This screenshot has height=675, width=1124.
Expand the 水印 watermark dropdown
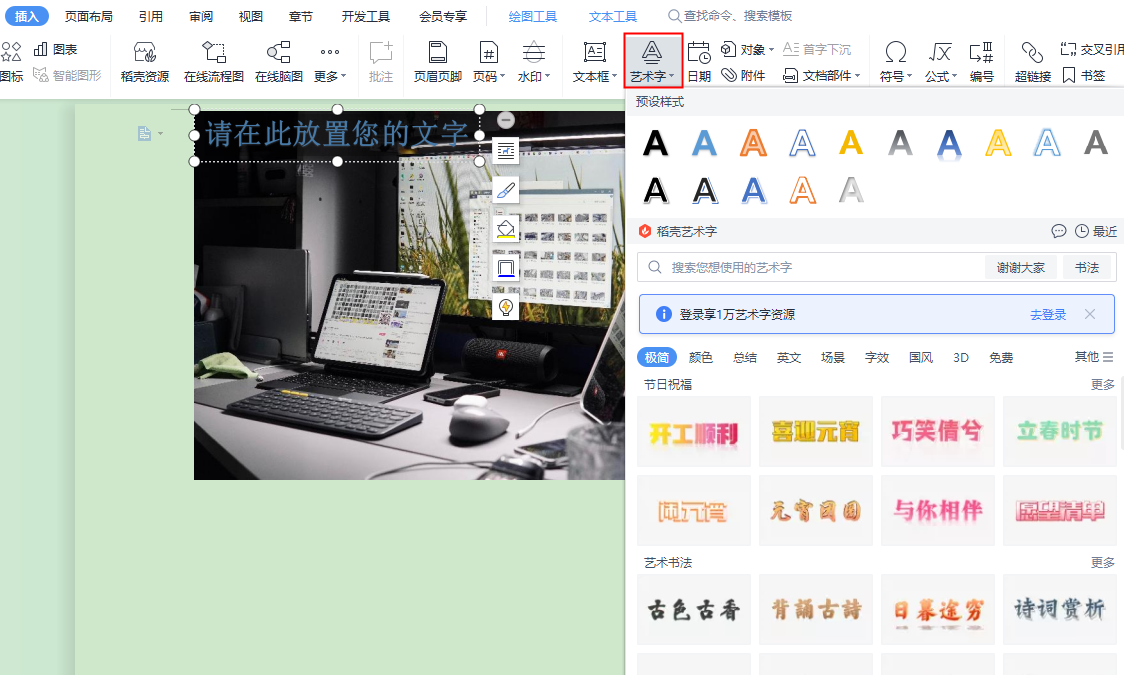533,76
